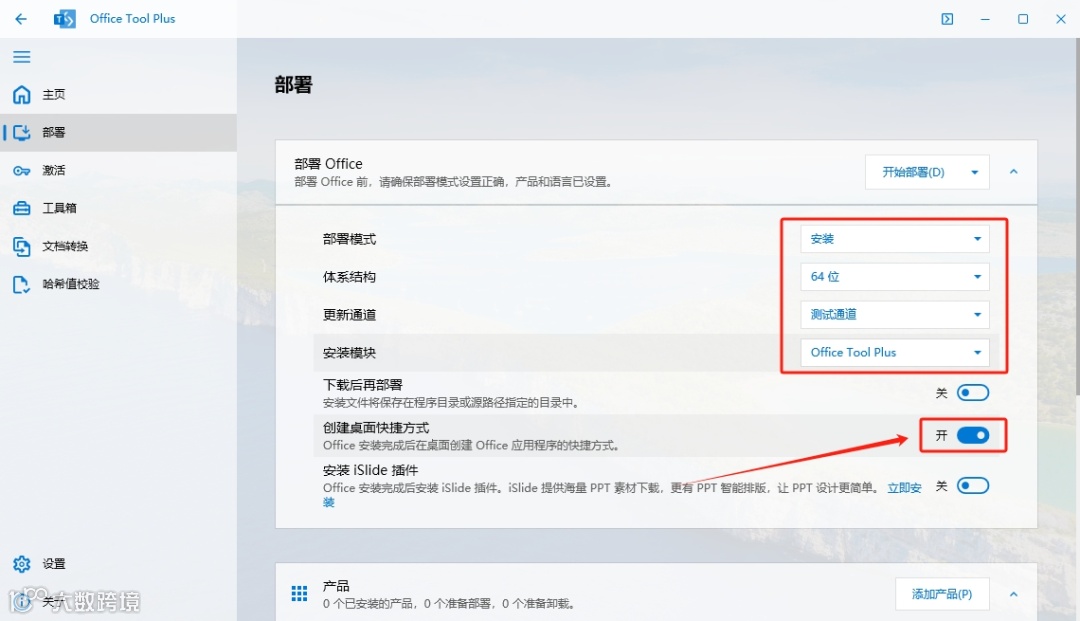This screenshot has height=621, width=1080.
Task: Enable the 安装 iSlide 插件 switch
Action: pos(973,486)
